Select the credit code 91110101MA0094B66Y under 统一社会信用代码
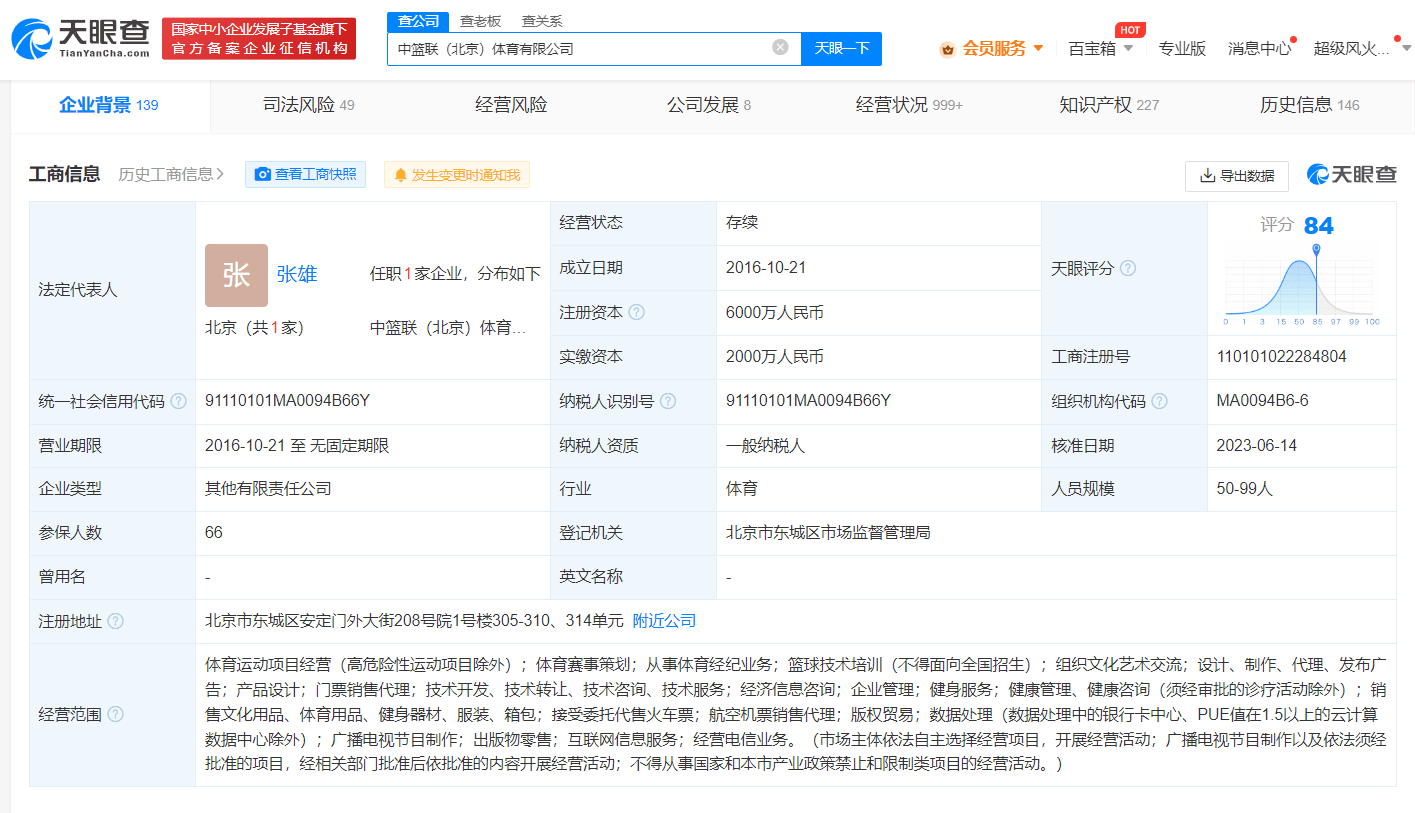1415x813 pixels. click(288, 401)
